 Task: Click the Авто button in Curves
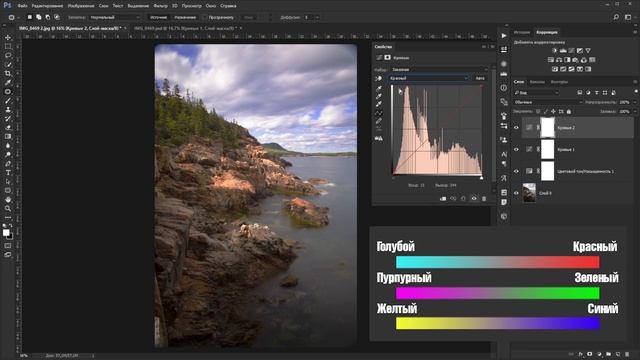[x=480, y=78]
